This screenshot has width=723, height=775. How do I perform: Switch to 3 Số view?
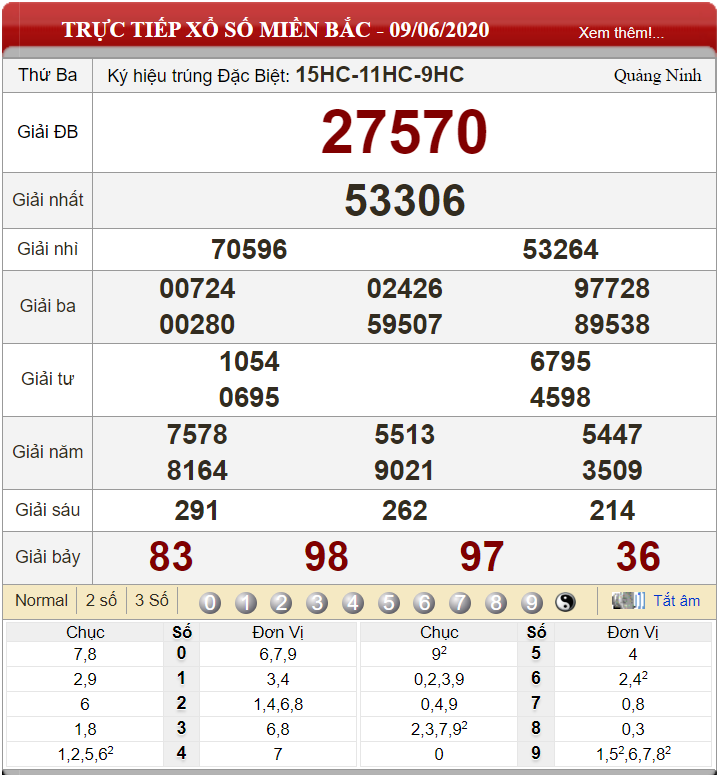[152, 601]
